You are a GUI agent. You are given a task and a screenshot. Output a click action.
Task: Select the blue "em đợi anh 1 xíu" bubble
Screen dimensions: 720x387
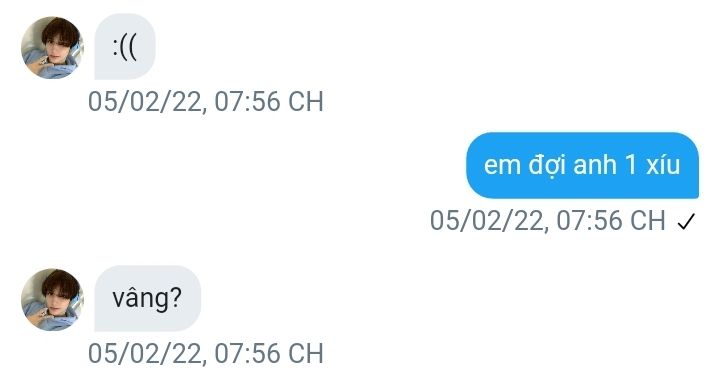click(582, 165)
